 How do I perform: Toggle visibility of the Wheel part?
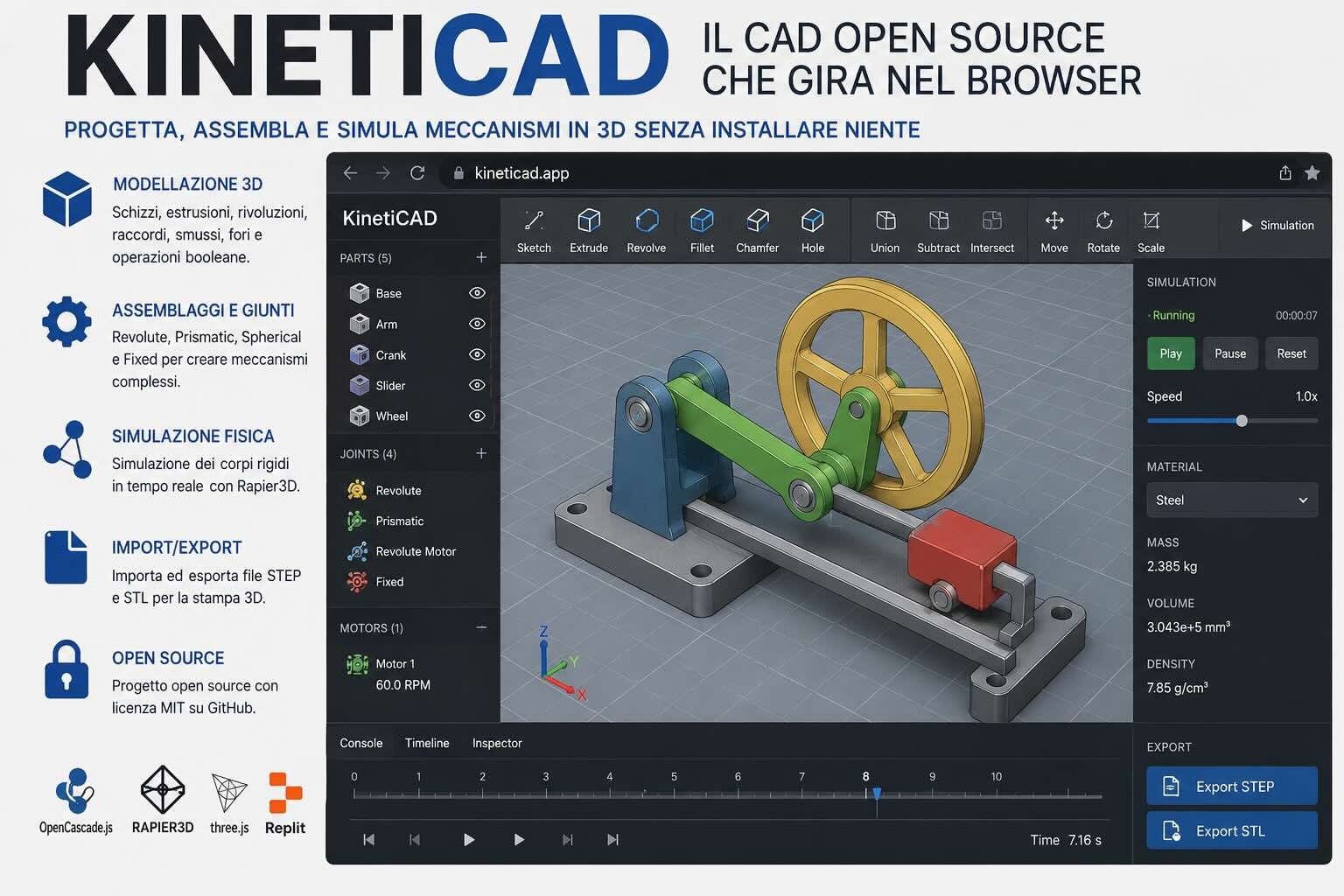(477, 416)
